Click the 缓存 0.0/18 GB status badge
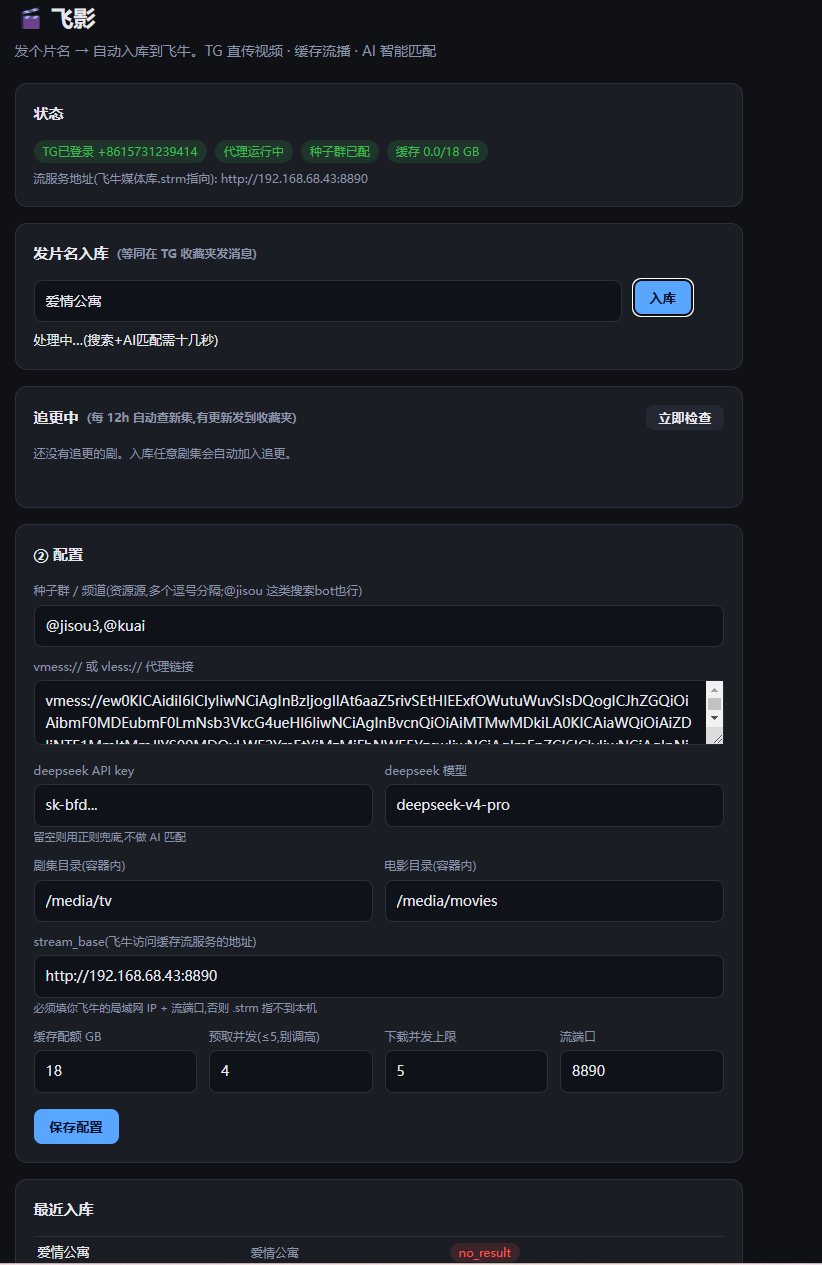Viewport: 822px width, 1265px height. [x=437, y=152]
